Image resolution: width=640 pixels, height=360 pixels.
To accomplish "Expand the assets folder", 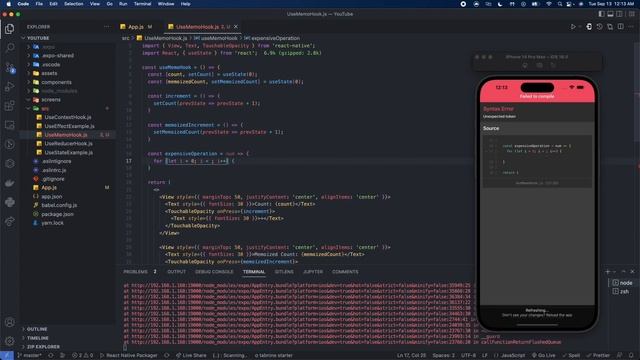I will point(68,73).
